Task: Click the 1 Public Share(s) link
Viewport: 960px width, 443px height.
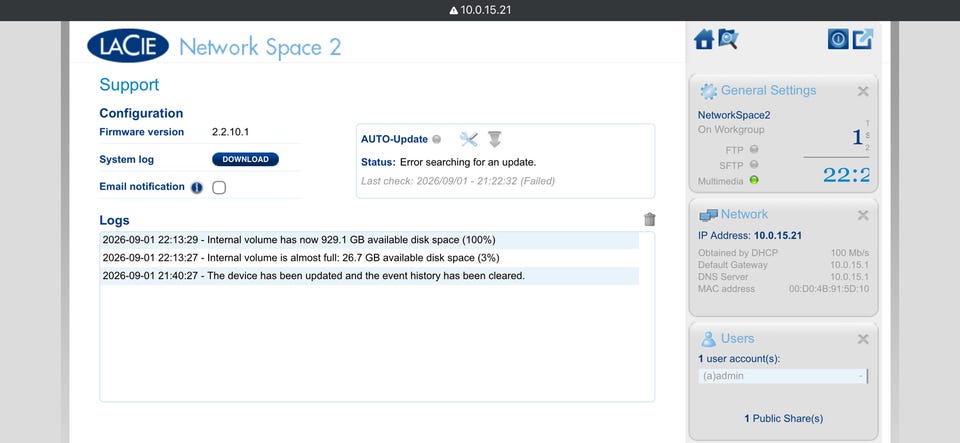Action: pos(784,419)
